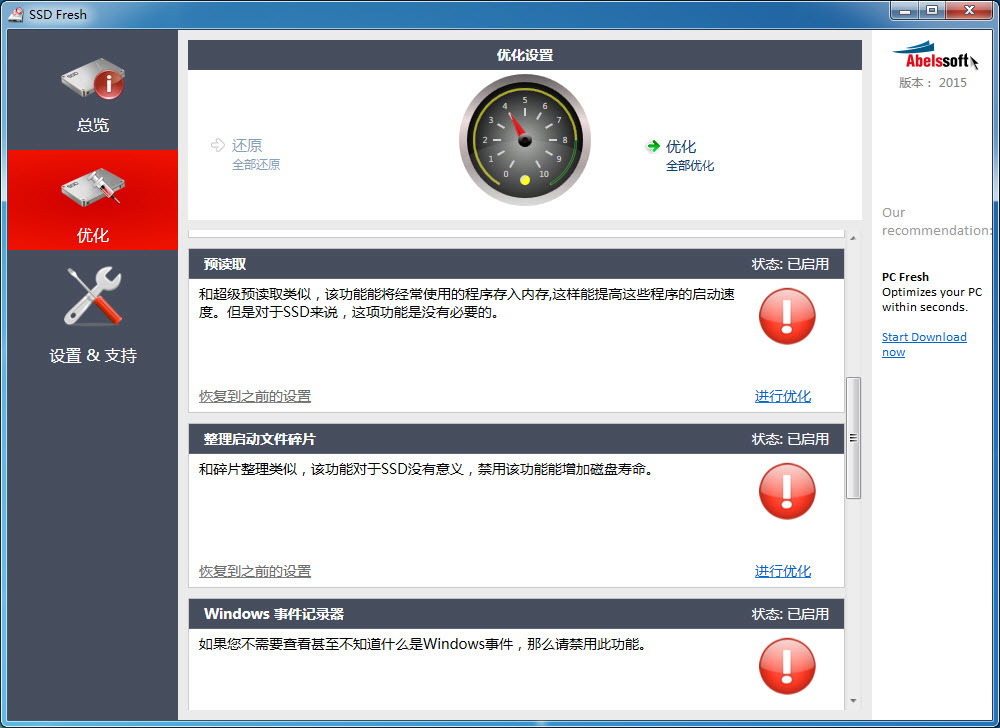The width and height of the screenshot is (1000, 728).
Task: Select the 优化 optimization sidebar icon
Action: pos(92,188)
